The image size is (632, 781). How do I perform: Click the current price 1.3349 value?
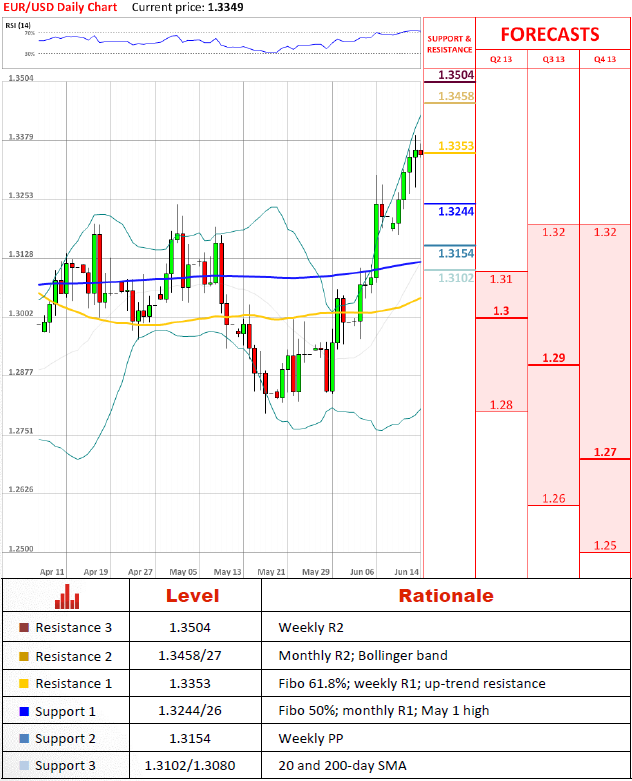[226, 7]
